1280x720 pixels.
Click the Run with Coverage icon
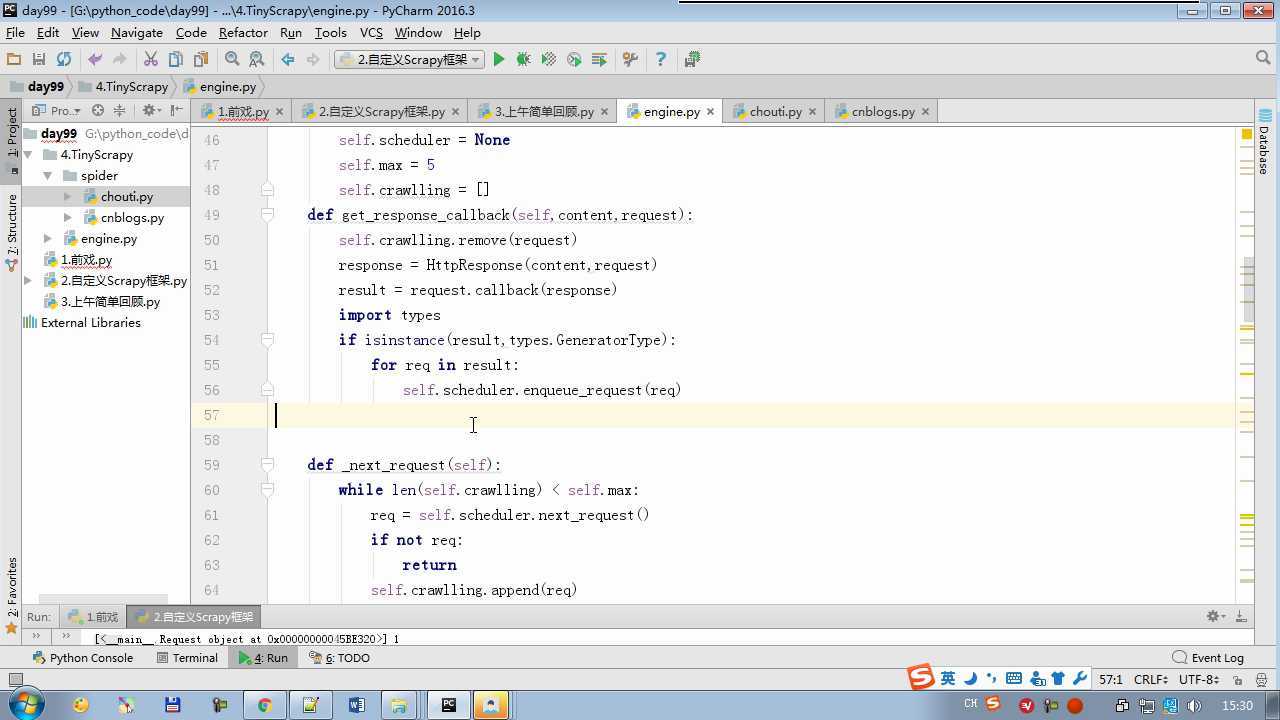click(x=548, y=60)
